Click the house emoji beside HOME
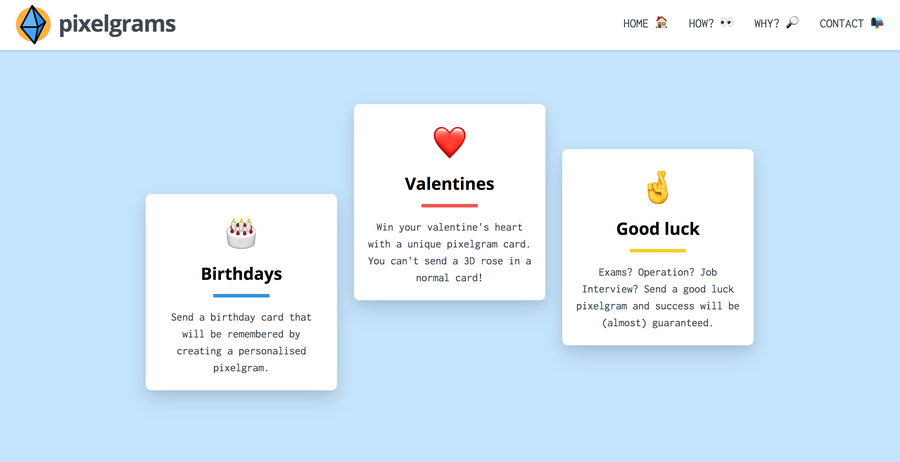 [x=661, y=22]
